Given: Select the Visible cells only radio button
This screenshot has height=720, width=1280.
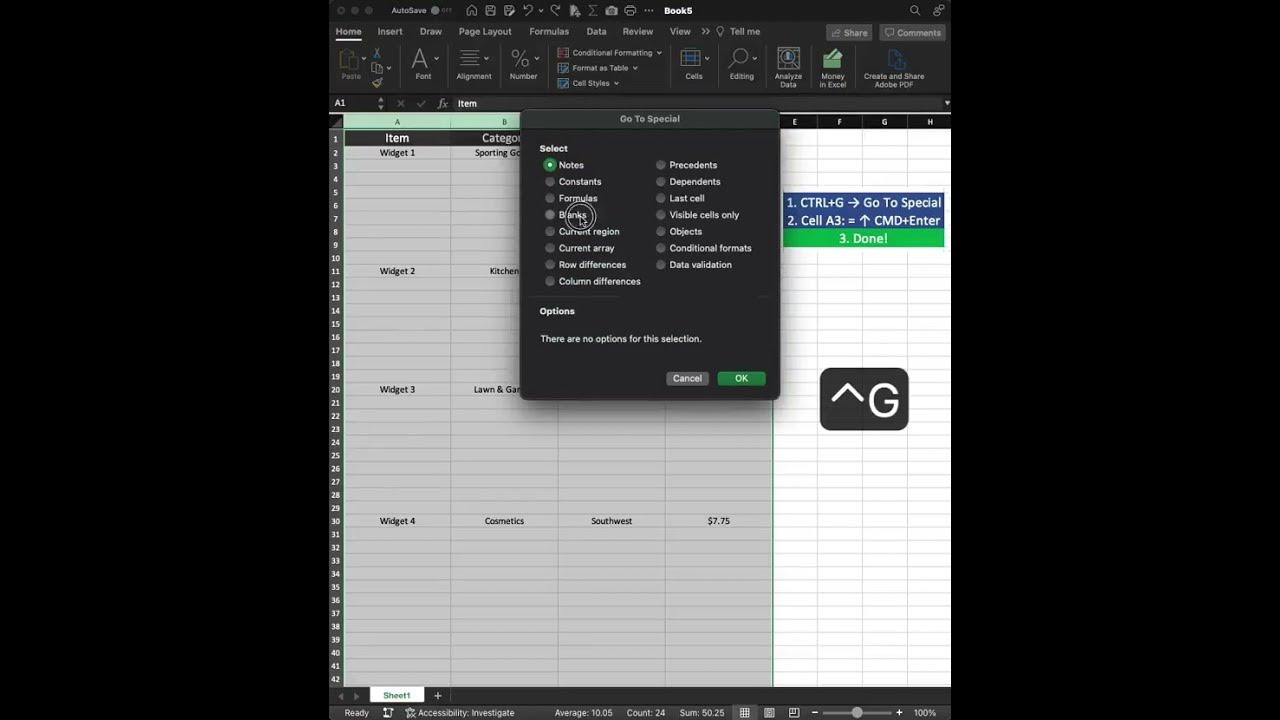Looking at the screenshot, I should coord(660,215).
